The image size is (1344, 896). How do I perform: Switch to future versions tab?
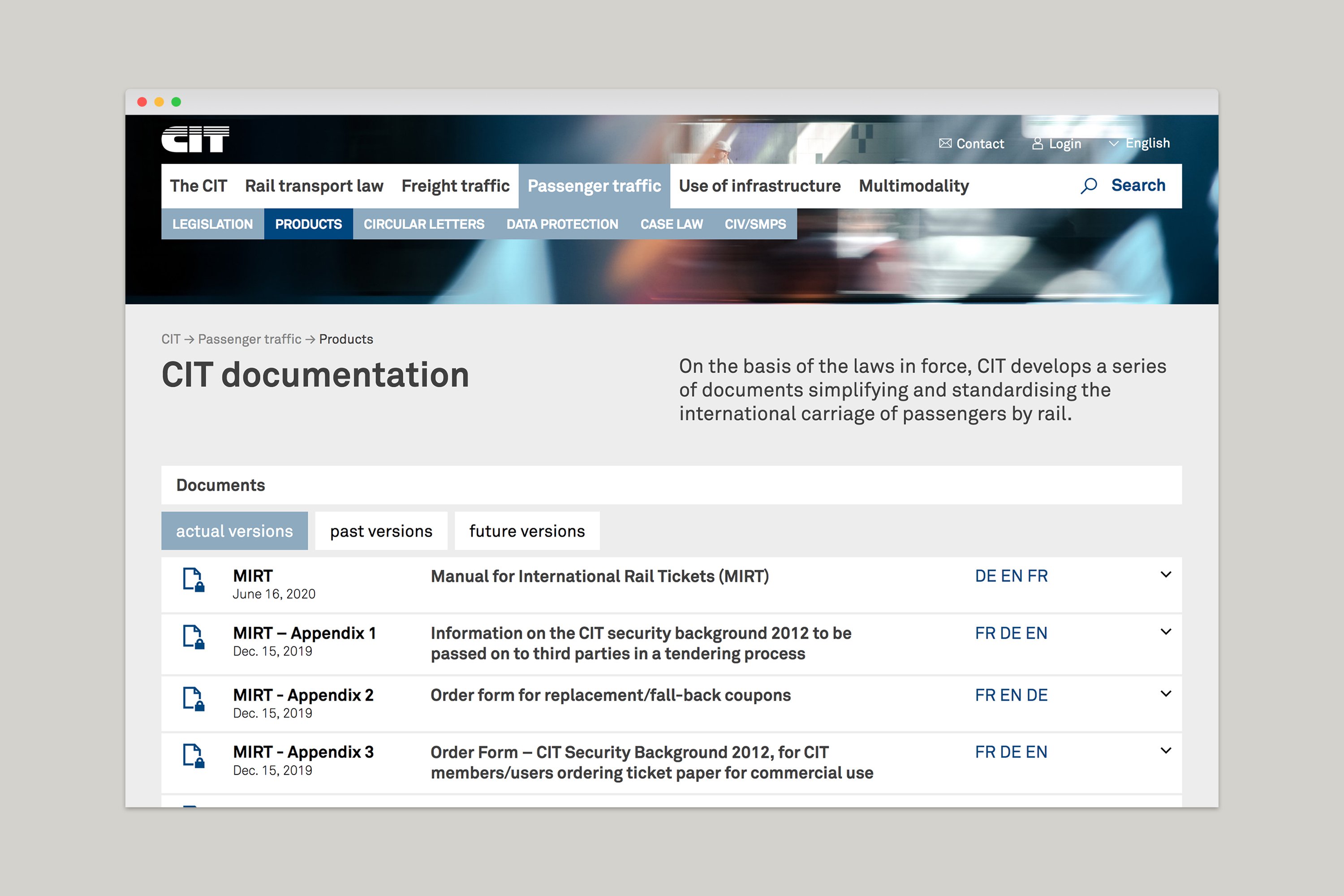(x=527, y=531)
